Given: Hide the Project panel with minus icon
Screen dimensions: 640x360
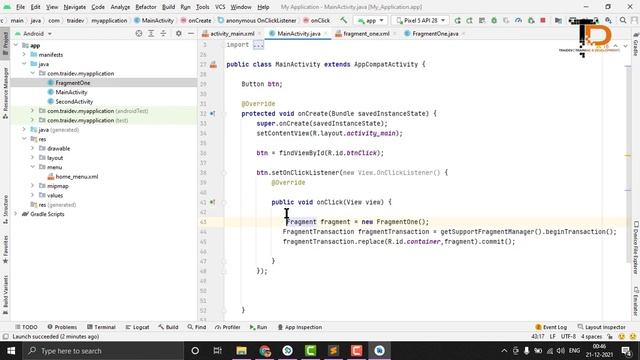Looking at the screenshot, I should pyautogui.click(x=191, y=33).
